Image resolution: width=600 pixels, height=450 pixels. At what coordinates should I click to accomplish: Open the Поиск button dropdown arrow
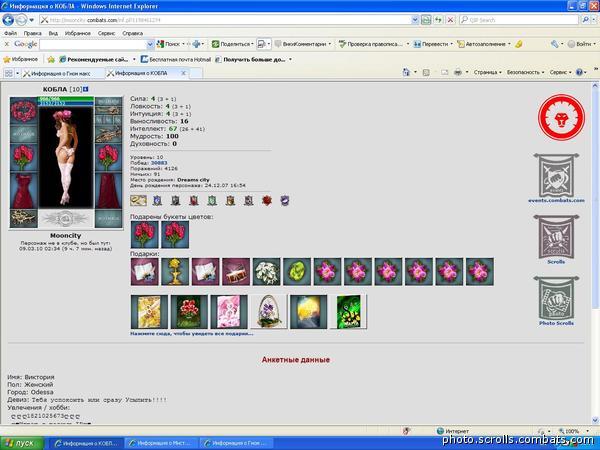coord(183,44)
